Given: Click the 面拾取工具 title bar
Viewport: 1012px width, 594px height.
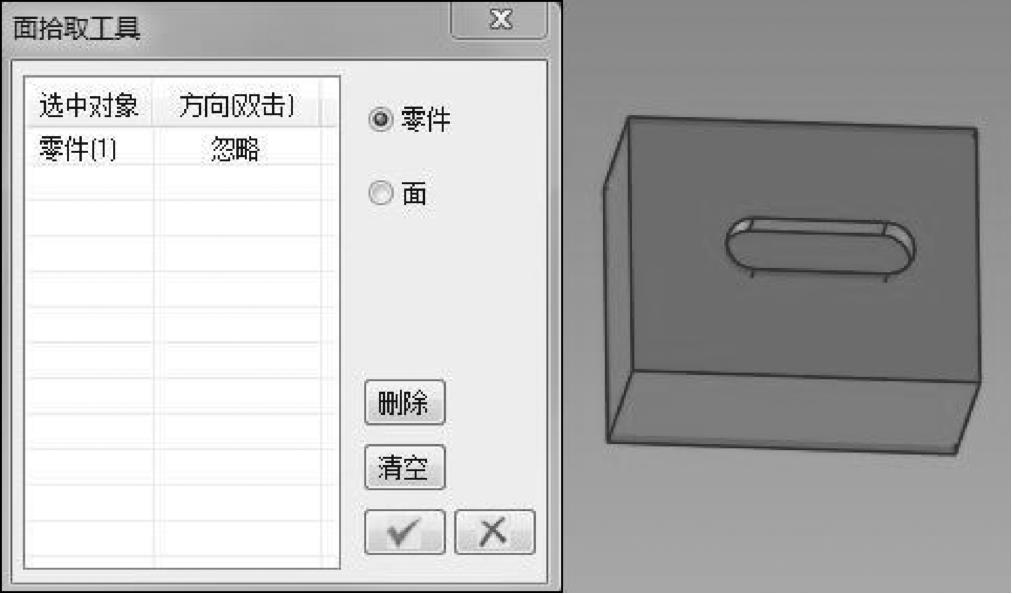Looking at the screenshot, I should (226, 28).
